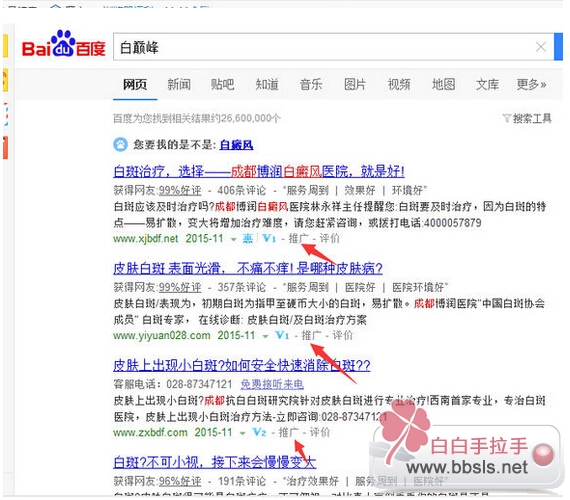
Task: Click the 惠 discount icon under the first result
Action: tap(248, 239)
